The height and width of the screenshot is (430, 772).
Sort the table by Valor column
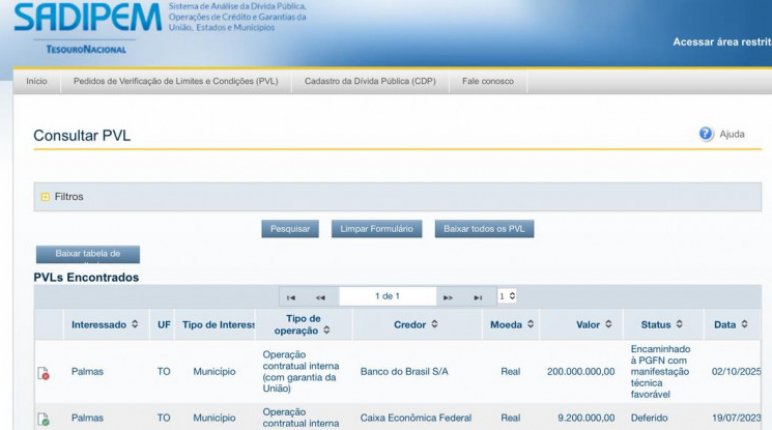pos(594,325)
